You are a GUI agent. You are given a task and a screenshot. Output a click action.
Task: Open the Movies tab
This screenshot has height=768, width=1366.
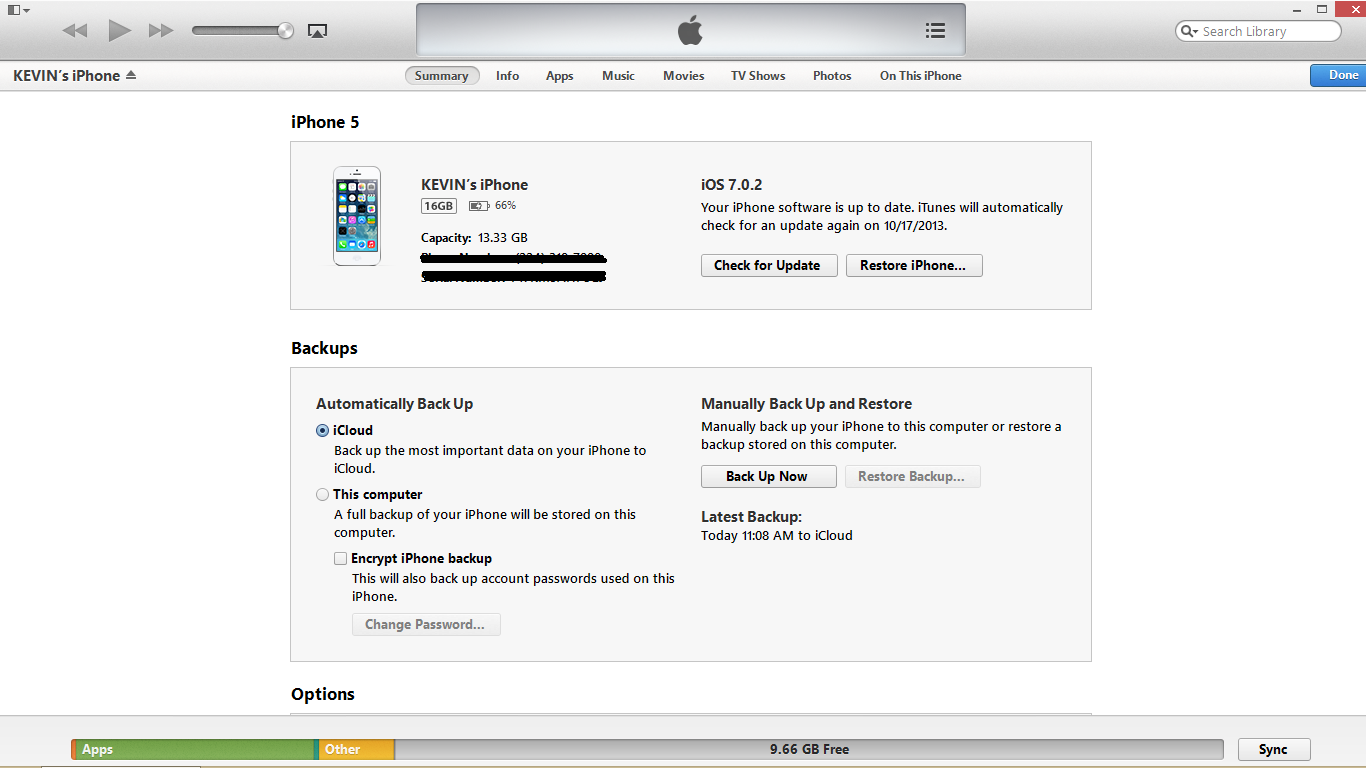click(684, 76)
